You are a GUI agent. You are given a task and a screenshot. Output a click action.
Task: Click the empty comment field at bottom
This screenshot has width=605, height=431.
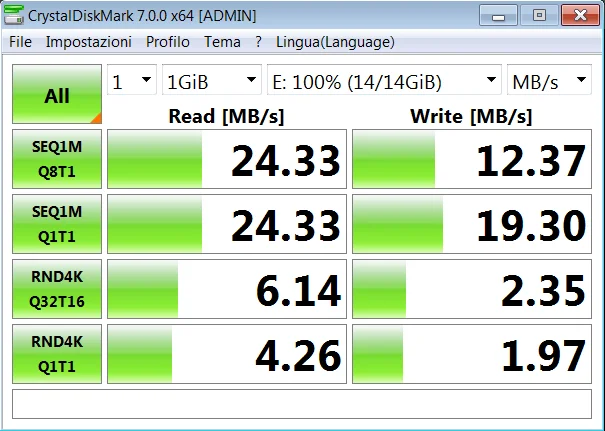pyautogui.click(x=302, y=404)
